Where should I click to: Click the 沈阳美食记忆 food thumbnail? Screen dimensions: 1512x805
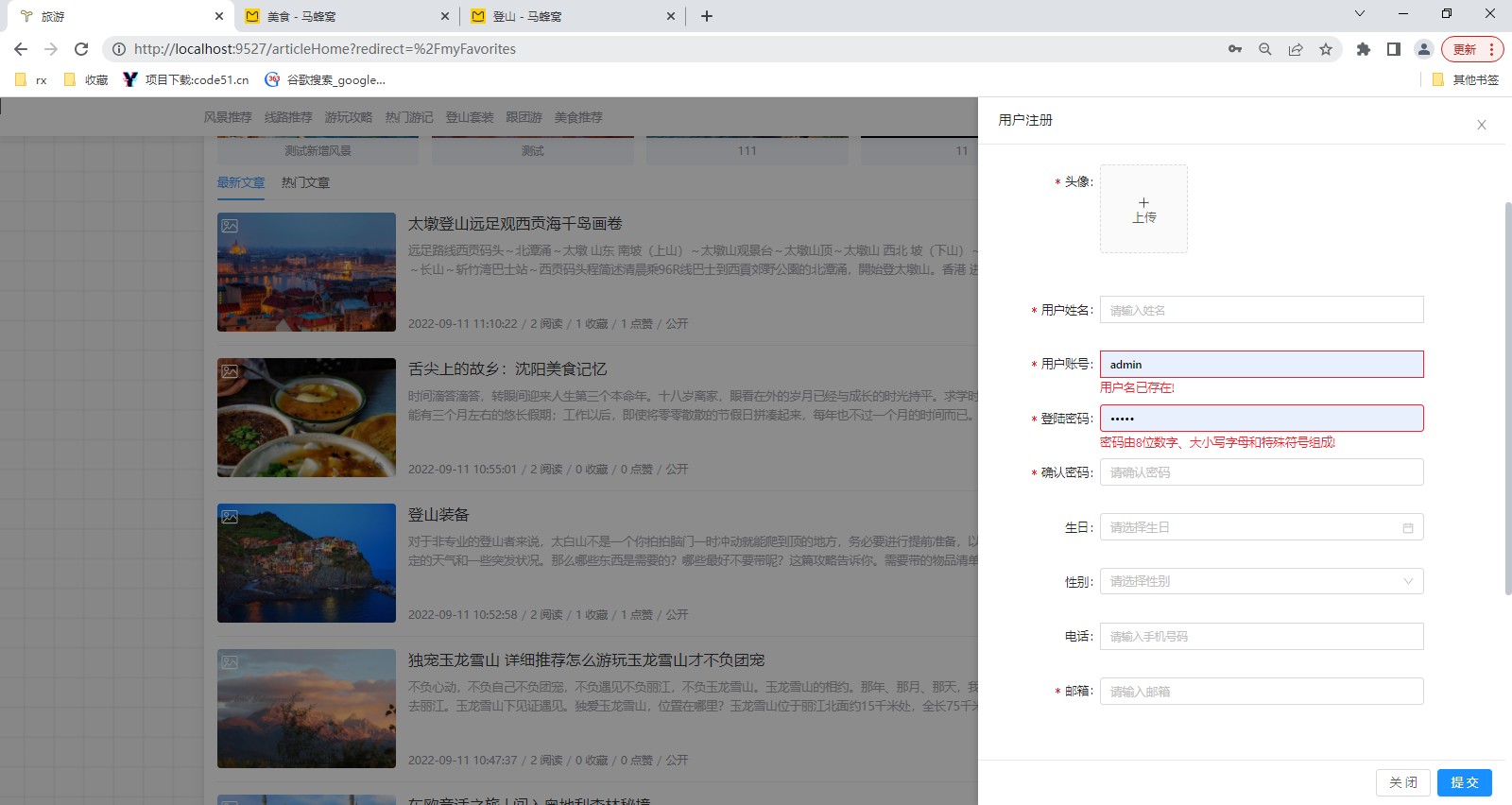pyautogui.click(x=306, y=418)
